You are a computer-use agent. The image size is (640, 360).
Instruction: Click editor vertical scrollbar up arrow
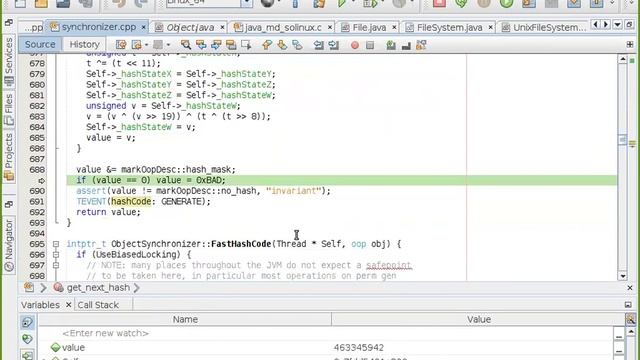click(622, 59)
